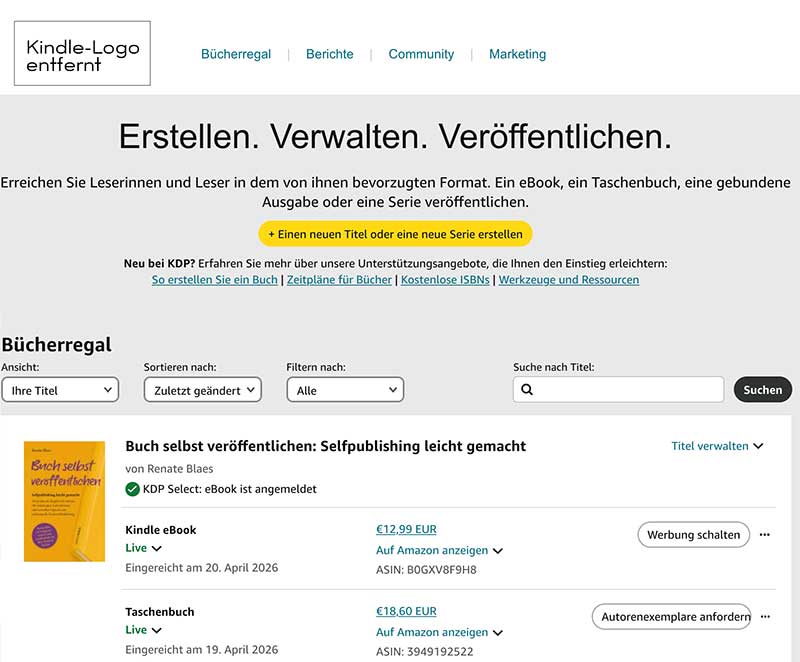Click author text 'von Renate Blaes'

169,469
